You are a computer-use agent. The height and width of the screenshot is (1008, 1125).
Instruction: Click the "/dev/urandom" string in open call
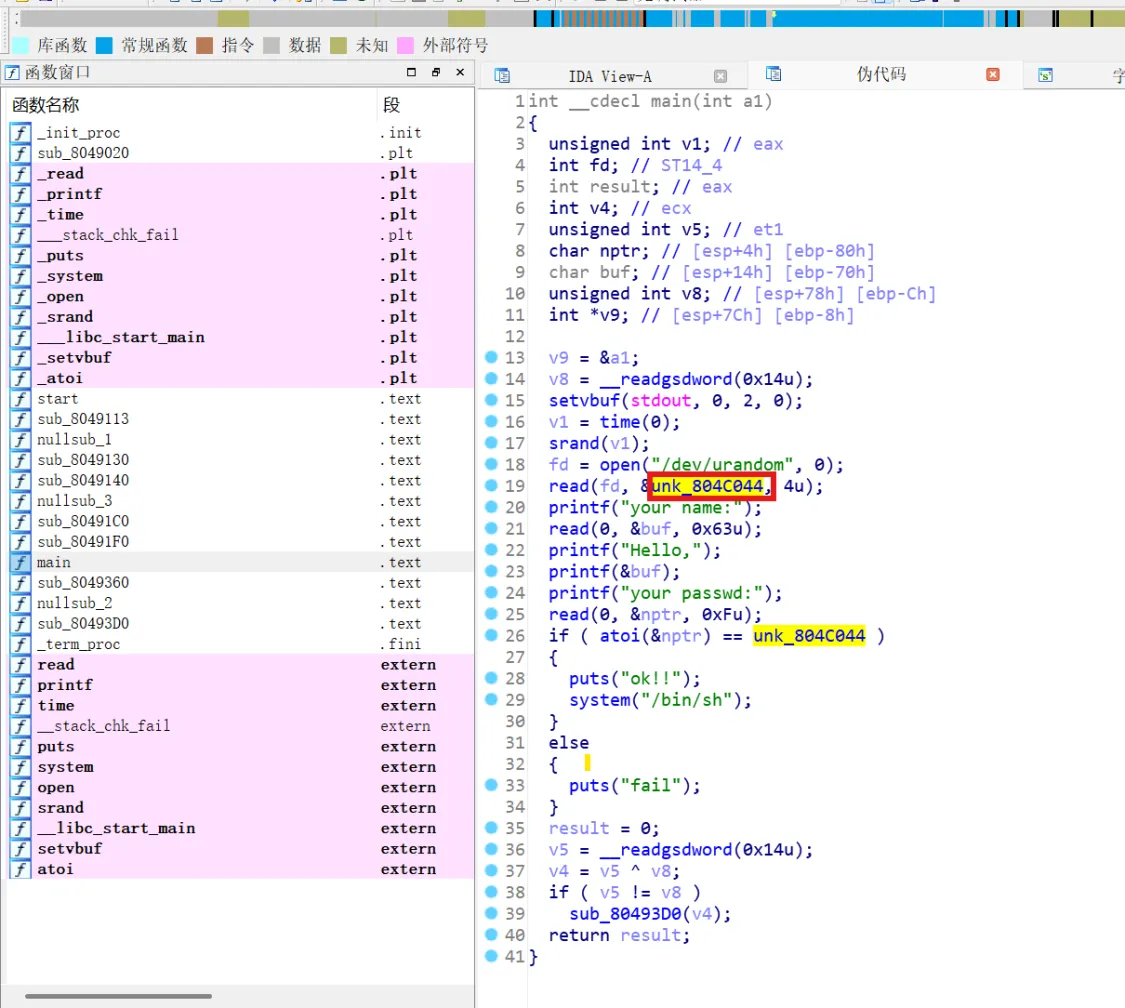(x=722, y=465)
